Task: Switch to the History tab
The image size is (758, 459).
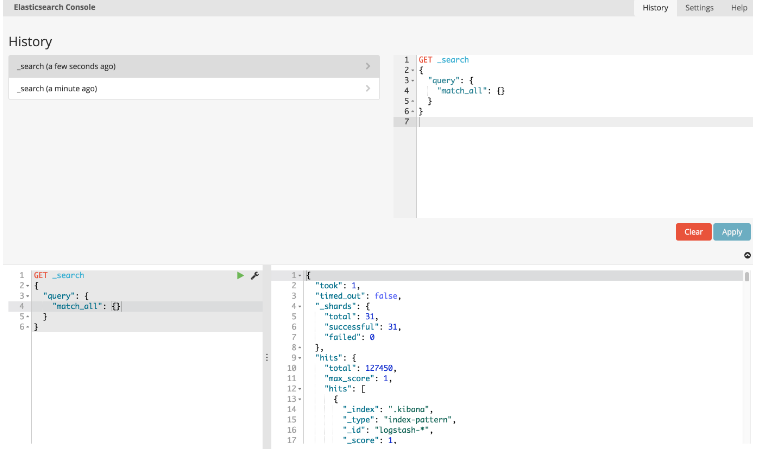Action: tap(655, 8)
